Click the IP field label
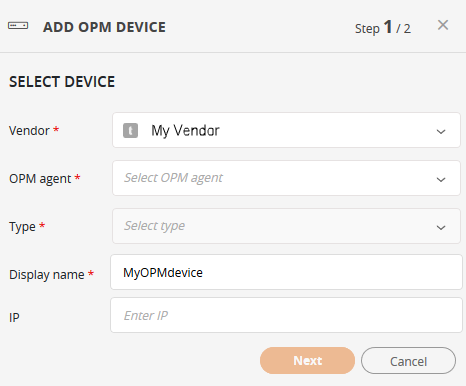 point(14,317)
